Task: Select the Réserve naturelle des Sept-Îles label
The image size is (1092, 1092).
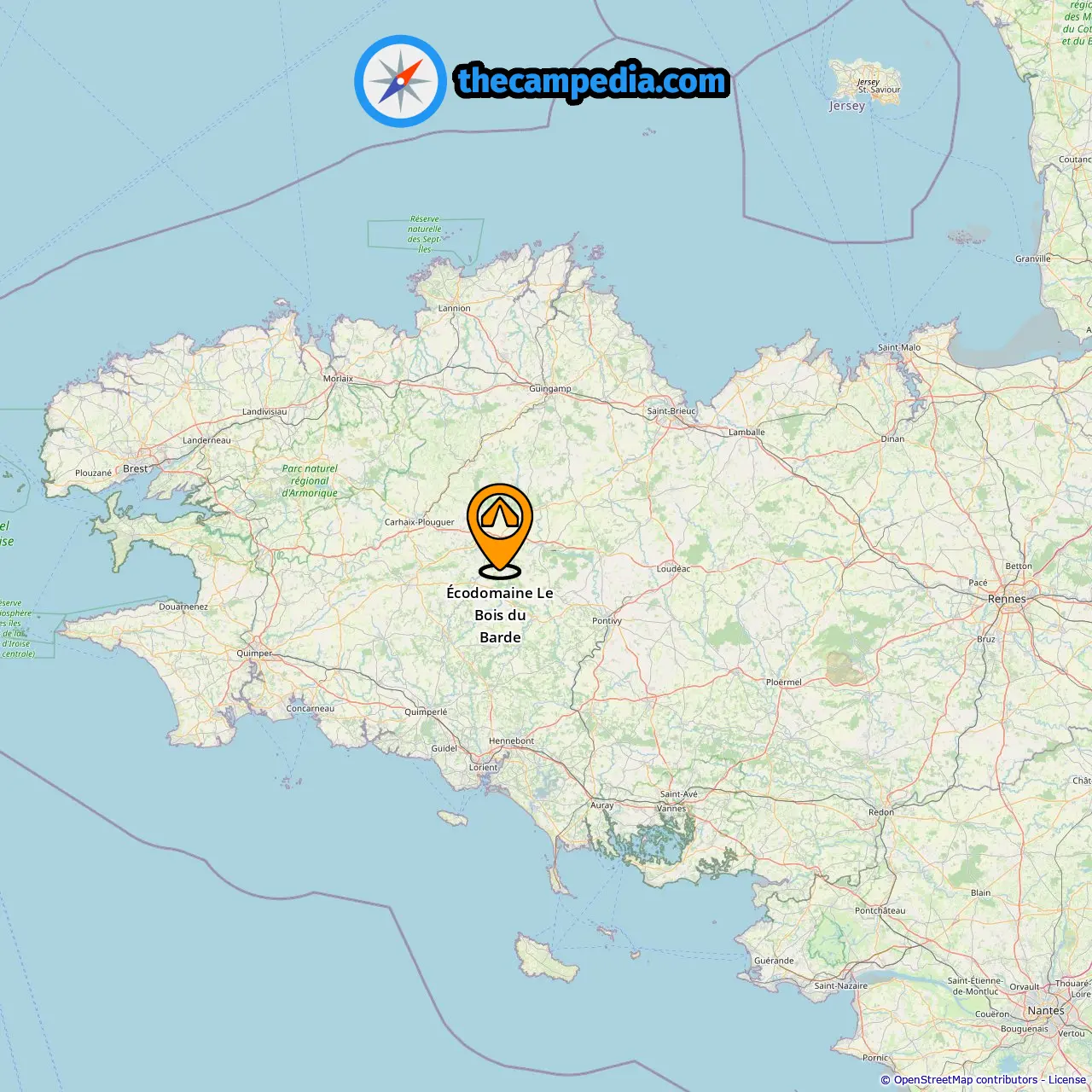Action: pos(424,234)
